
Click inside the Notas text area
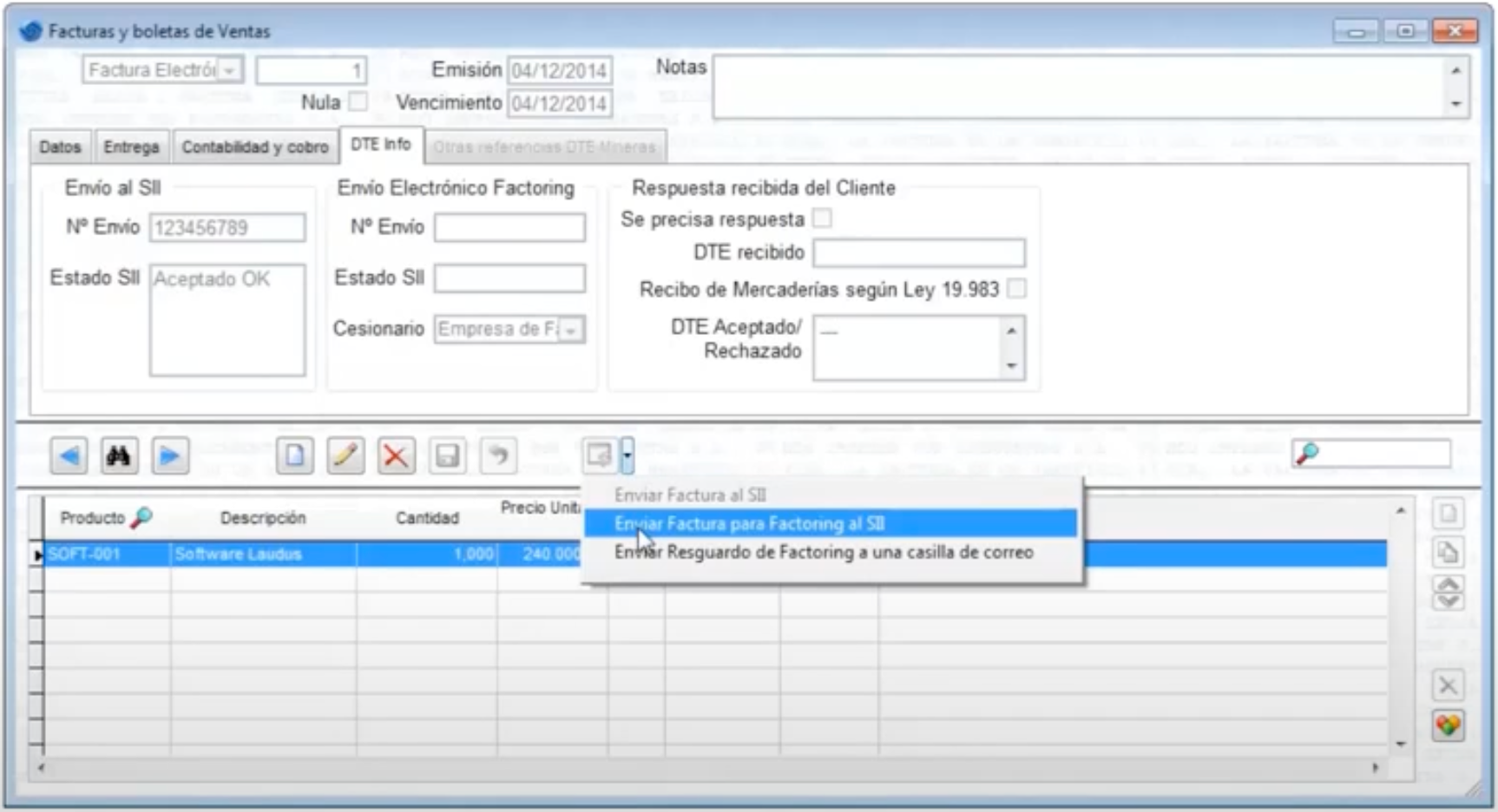tap(1081, 87)
